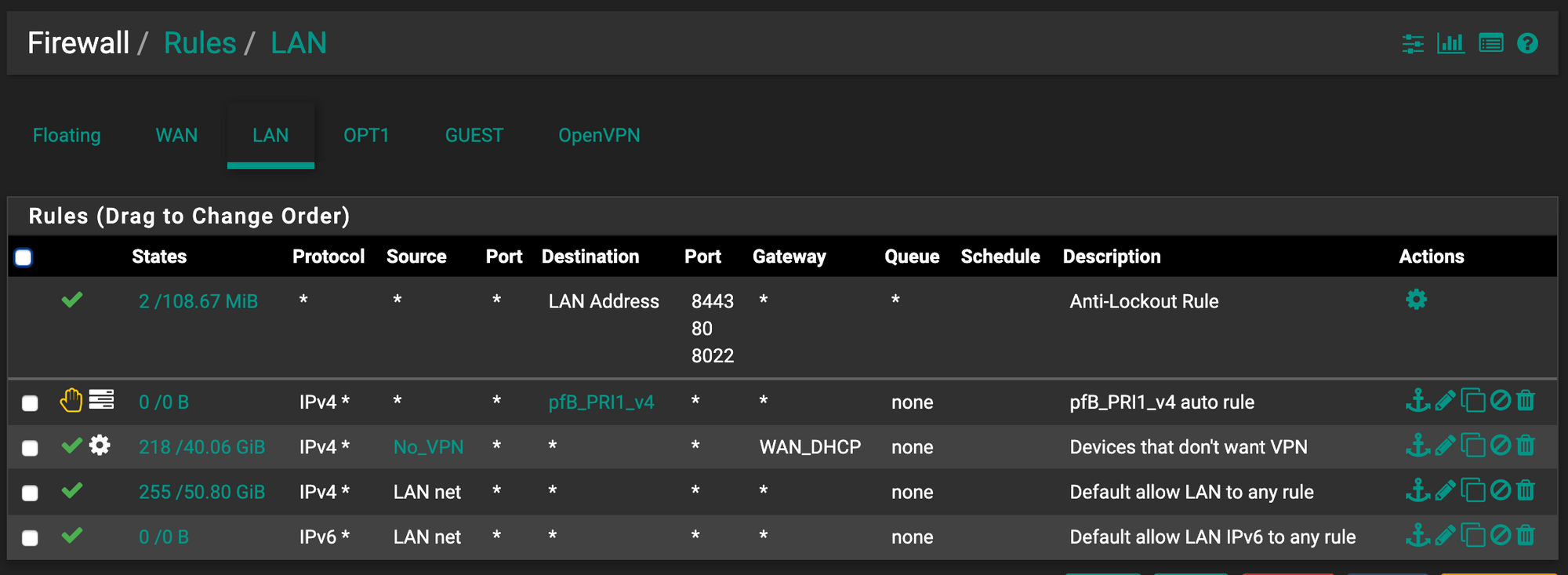
Task: Switch to the WAN tab
Action: (176, 136)
